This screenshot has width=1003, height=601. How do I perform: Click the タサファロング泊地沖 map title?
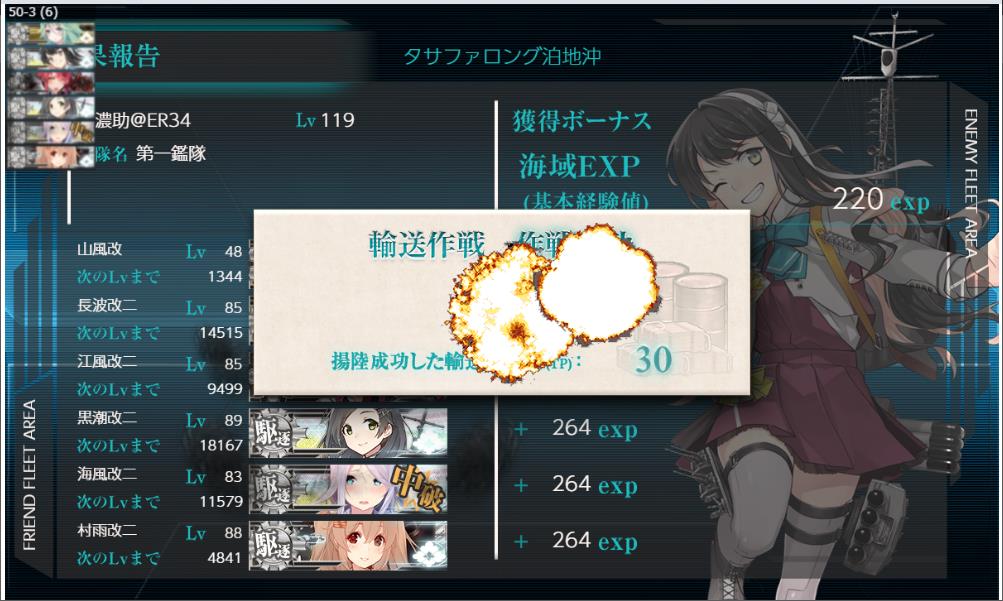click(x=502, y=56)
